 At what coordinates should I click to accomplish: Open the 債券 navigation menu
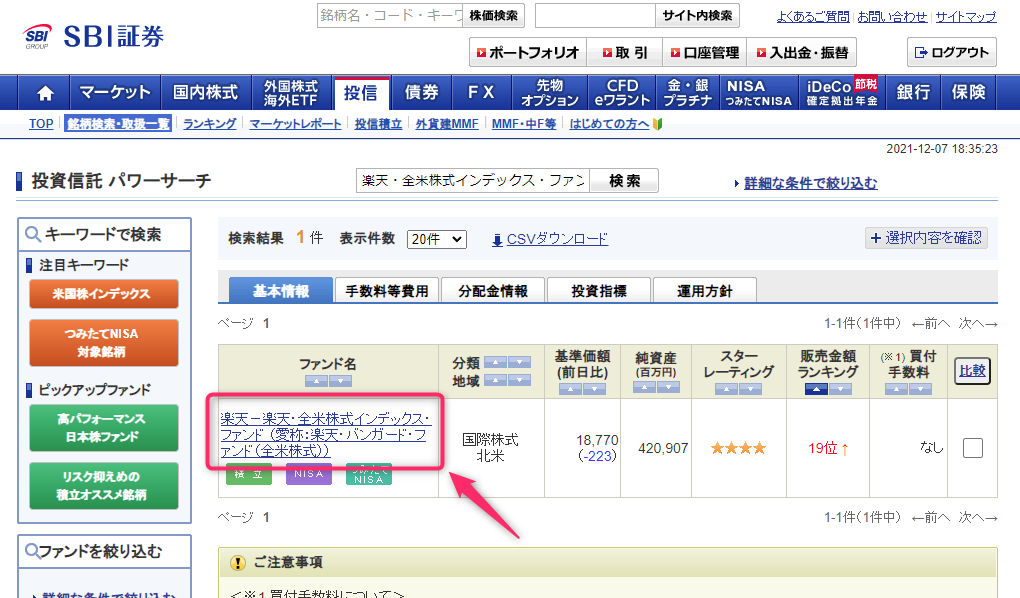coord(422,93)
